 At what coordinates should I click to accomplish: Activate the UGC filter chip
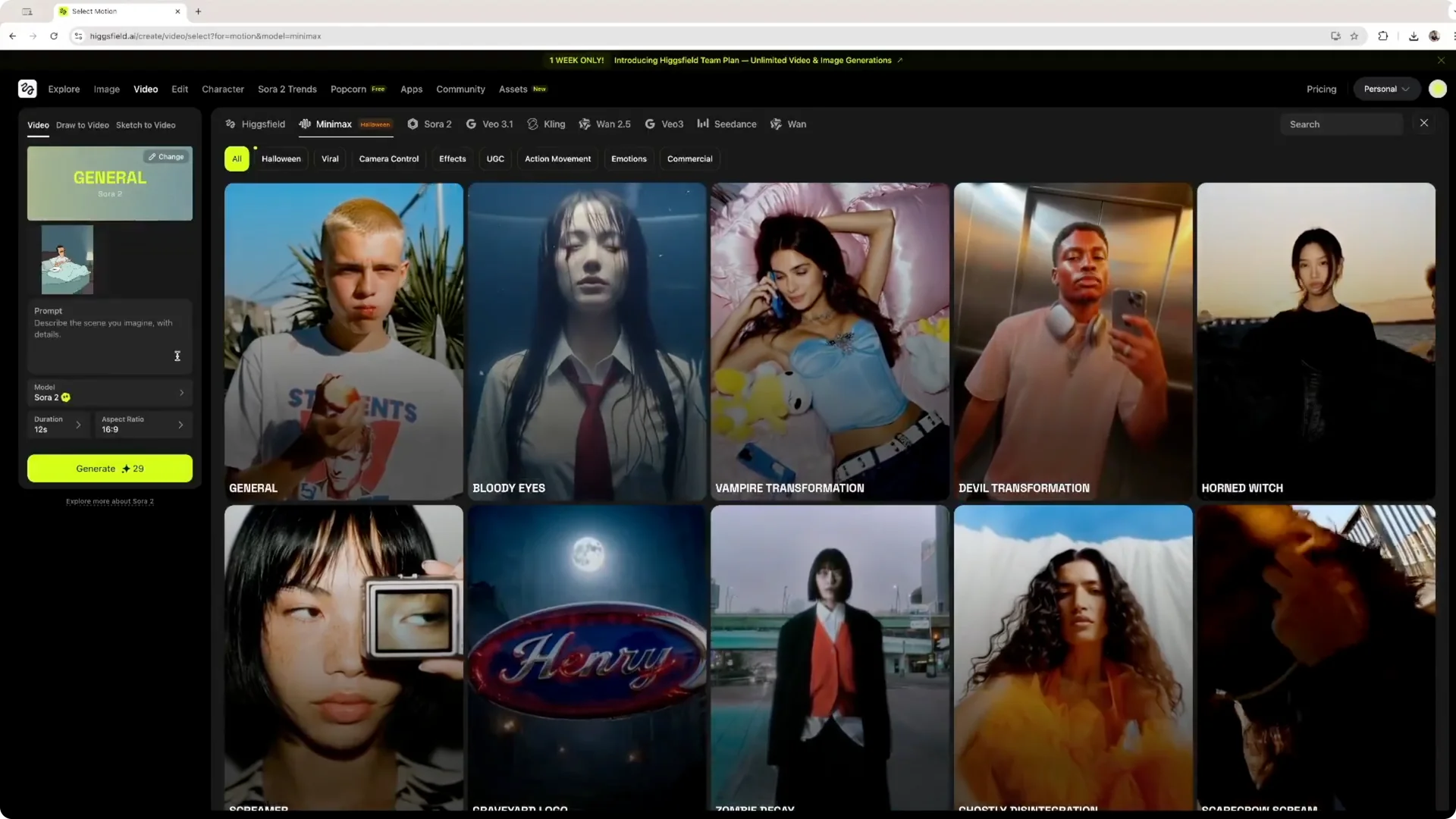tap(495, 158)
